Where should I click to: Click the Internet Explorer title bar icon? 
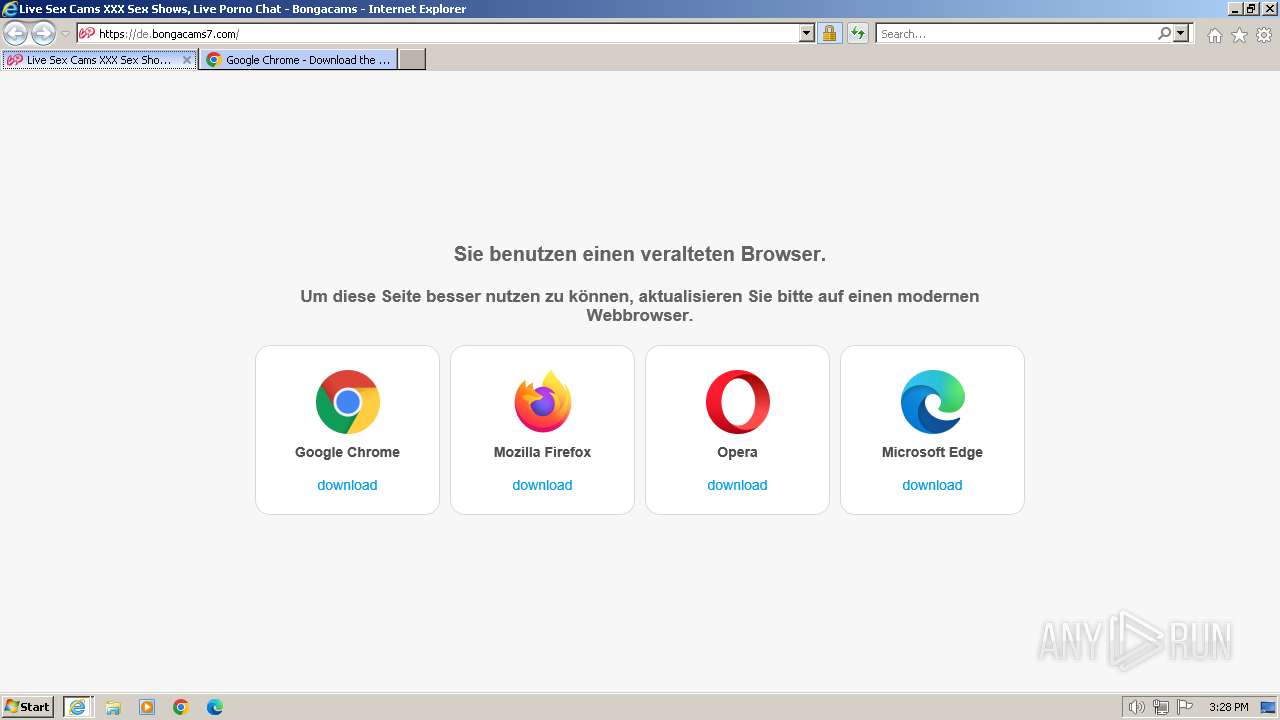(10, 9)
